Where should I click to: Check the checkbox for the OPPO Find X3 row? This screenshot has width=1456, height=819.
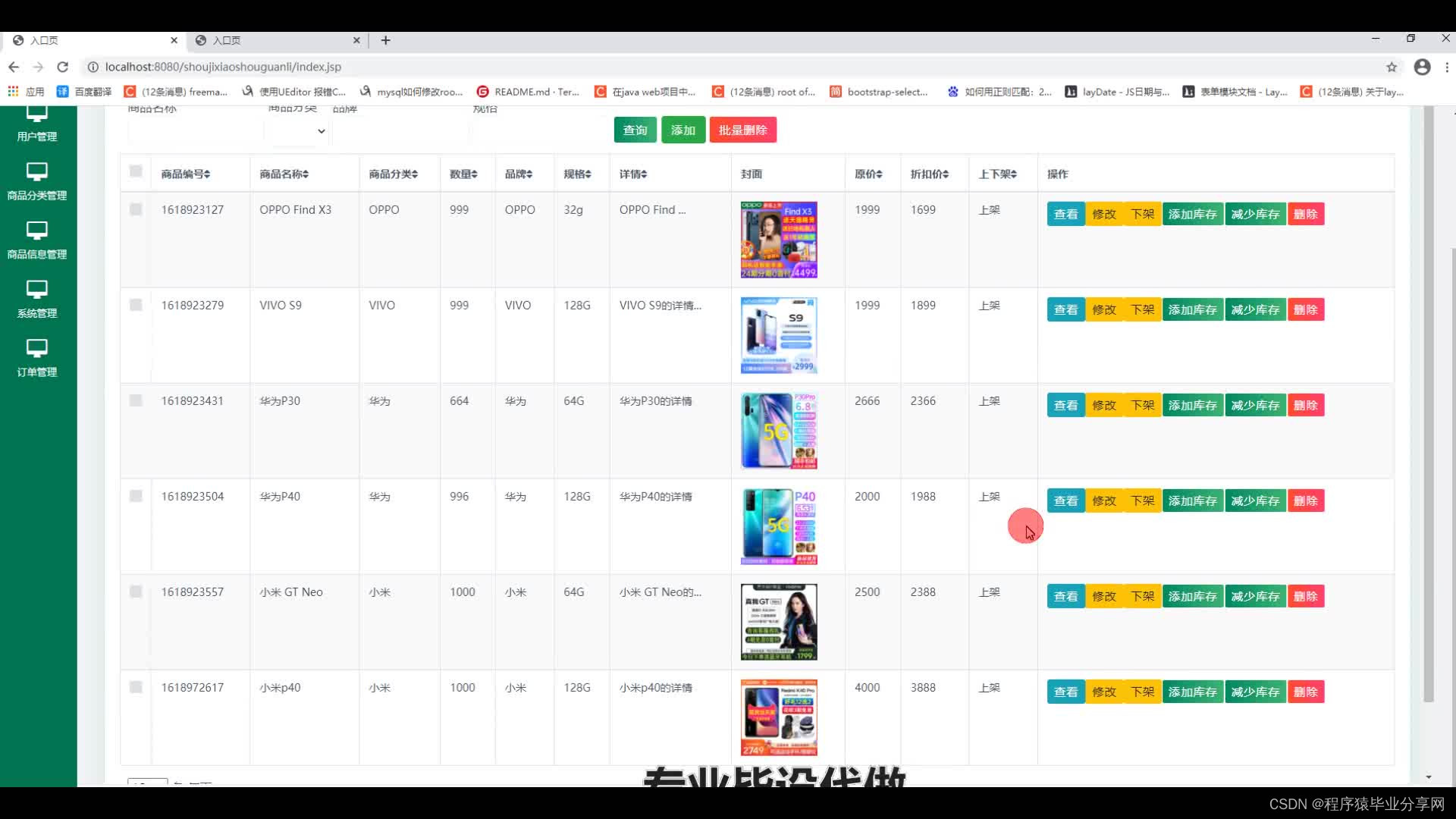136,209
